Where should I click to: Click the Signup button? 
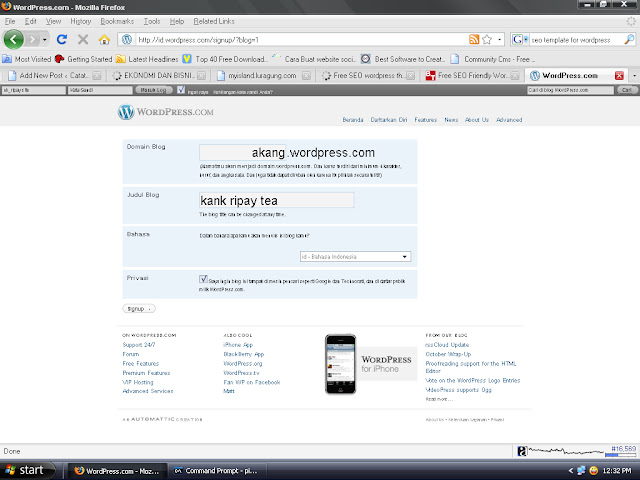[x=139, y=309]
